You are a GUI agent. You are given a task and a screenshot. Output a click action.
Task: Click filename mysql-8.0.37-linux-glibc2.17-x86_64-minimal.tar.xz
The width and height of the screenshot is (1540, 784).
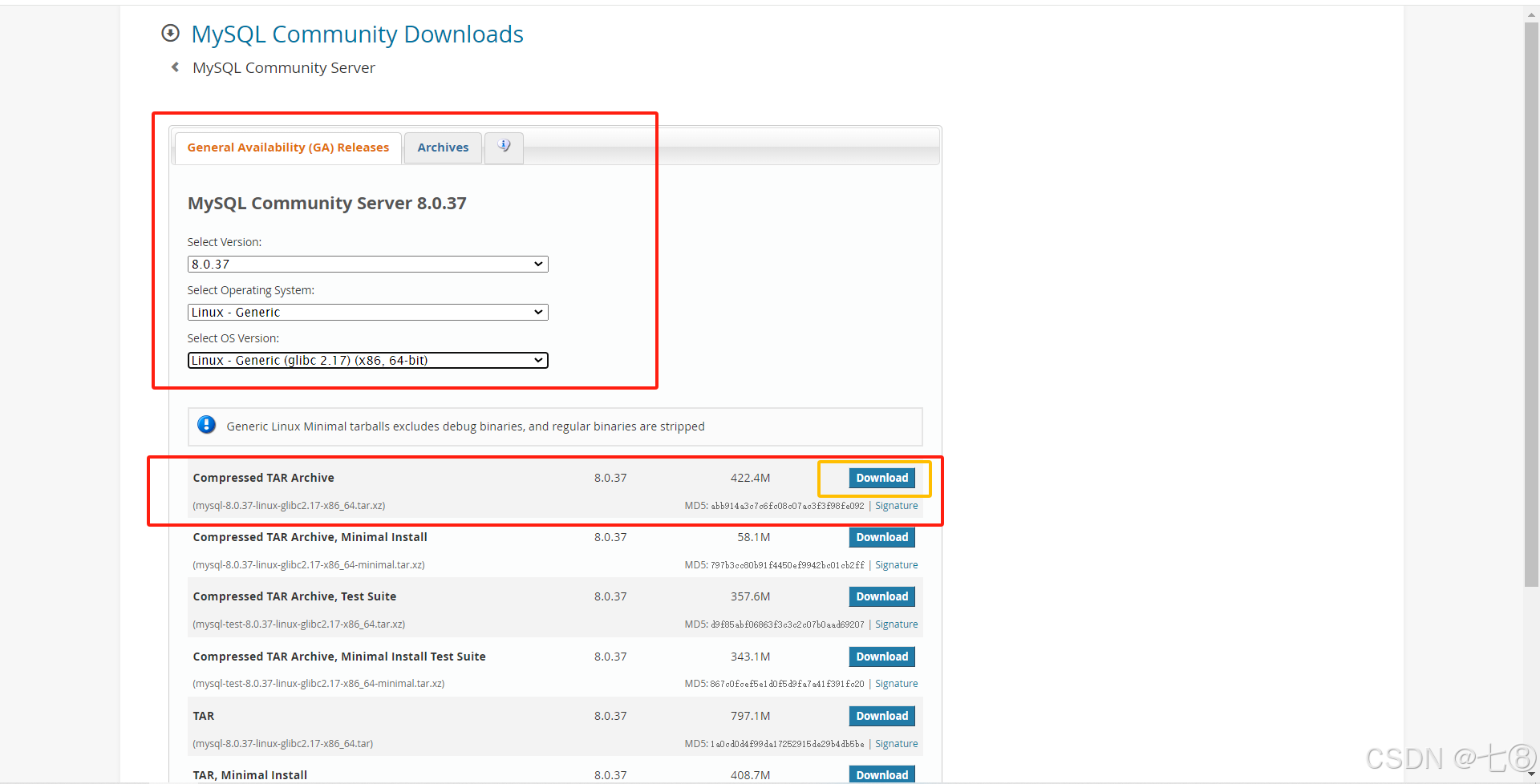click(x=309, y=565)
